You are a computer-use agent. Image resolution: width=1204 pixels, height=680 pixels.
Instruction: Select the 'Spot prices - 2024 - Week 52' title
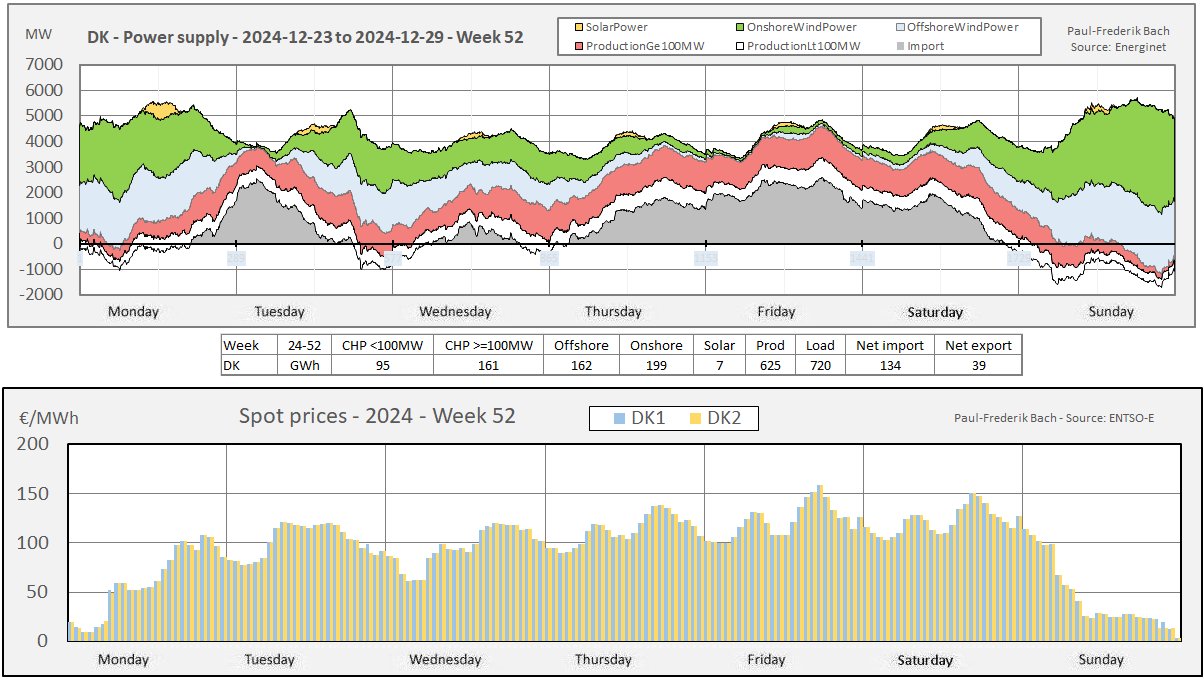click(x=377, y=416)
